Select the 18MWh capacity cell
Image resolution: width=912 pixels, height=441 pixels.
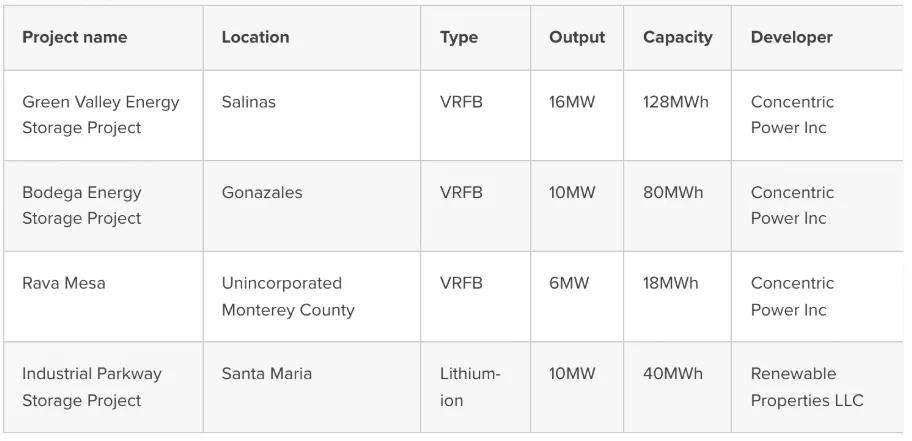coord(671,283)
